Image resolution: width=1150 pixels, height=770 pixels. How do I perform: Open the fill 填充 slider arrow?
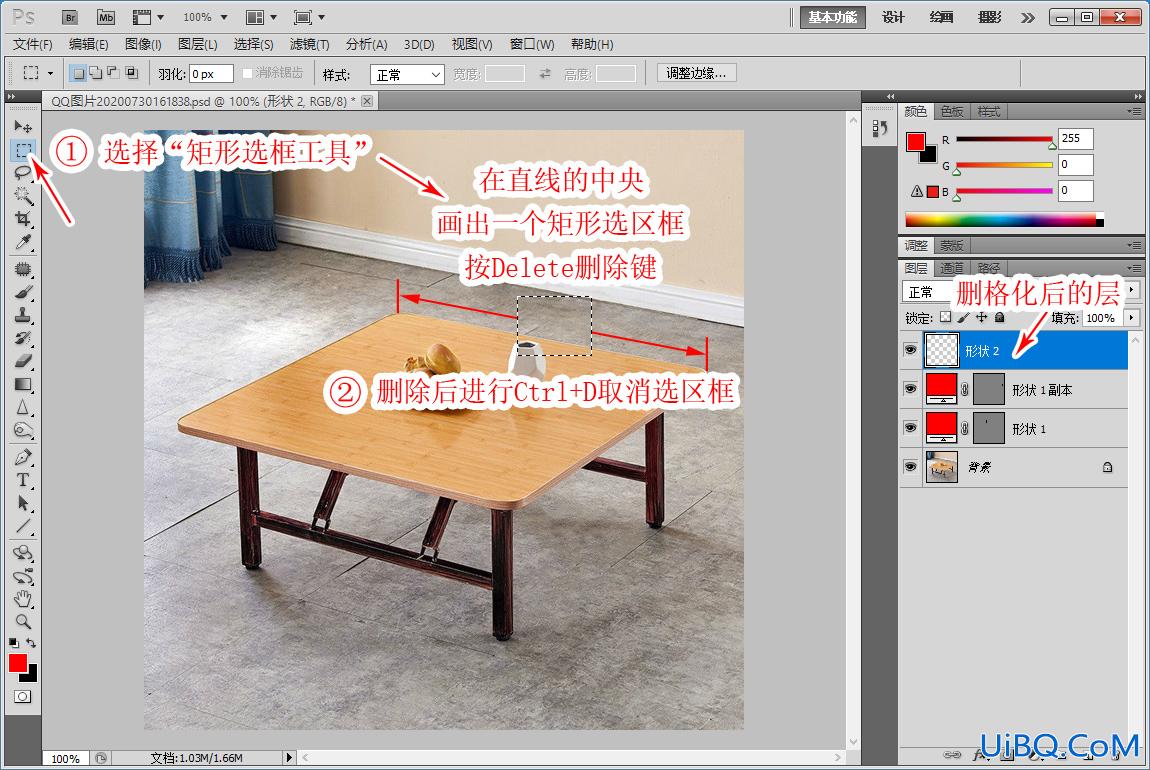[1132, 318]
